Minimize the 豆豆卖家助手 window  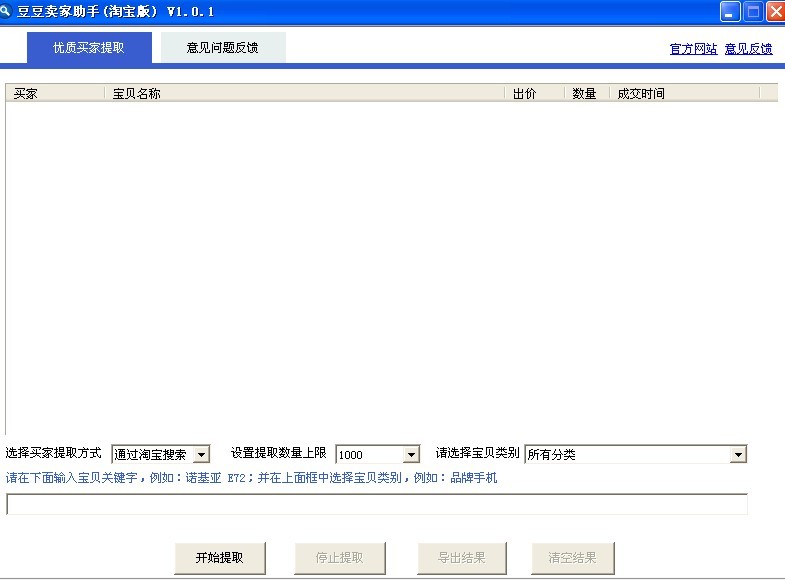(729, 12)
